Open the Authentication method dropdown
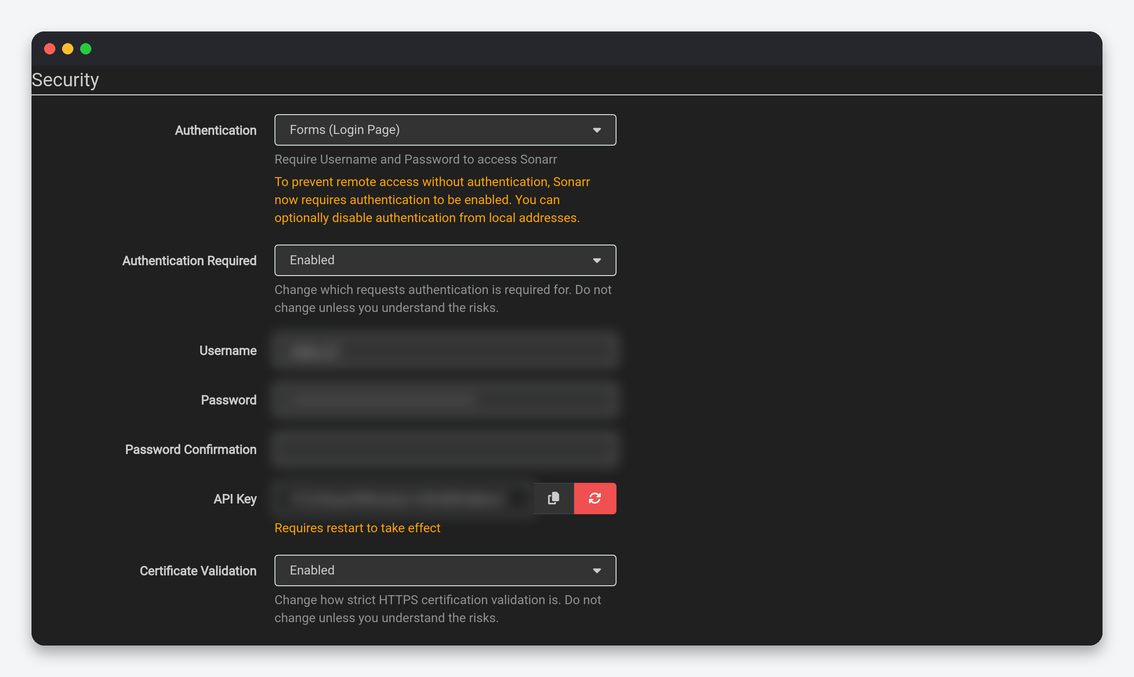This screenshot has height=677, width=1134. tap(446, 130)
